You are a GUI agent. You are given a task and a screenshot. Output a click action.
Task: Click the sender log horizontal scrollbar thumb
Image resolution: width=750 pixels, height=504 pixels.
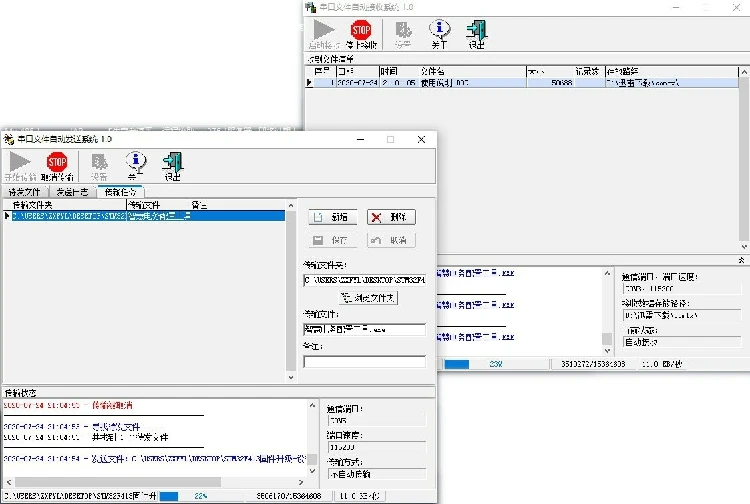(118, 482)
